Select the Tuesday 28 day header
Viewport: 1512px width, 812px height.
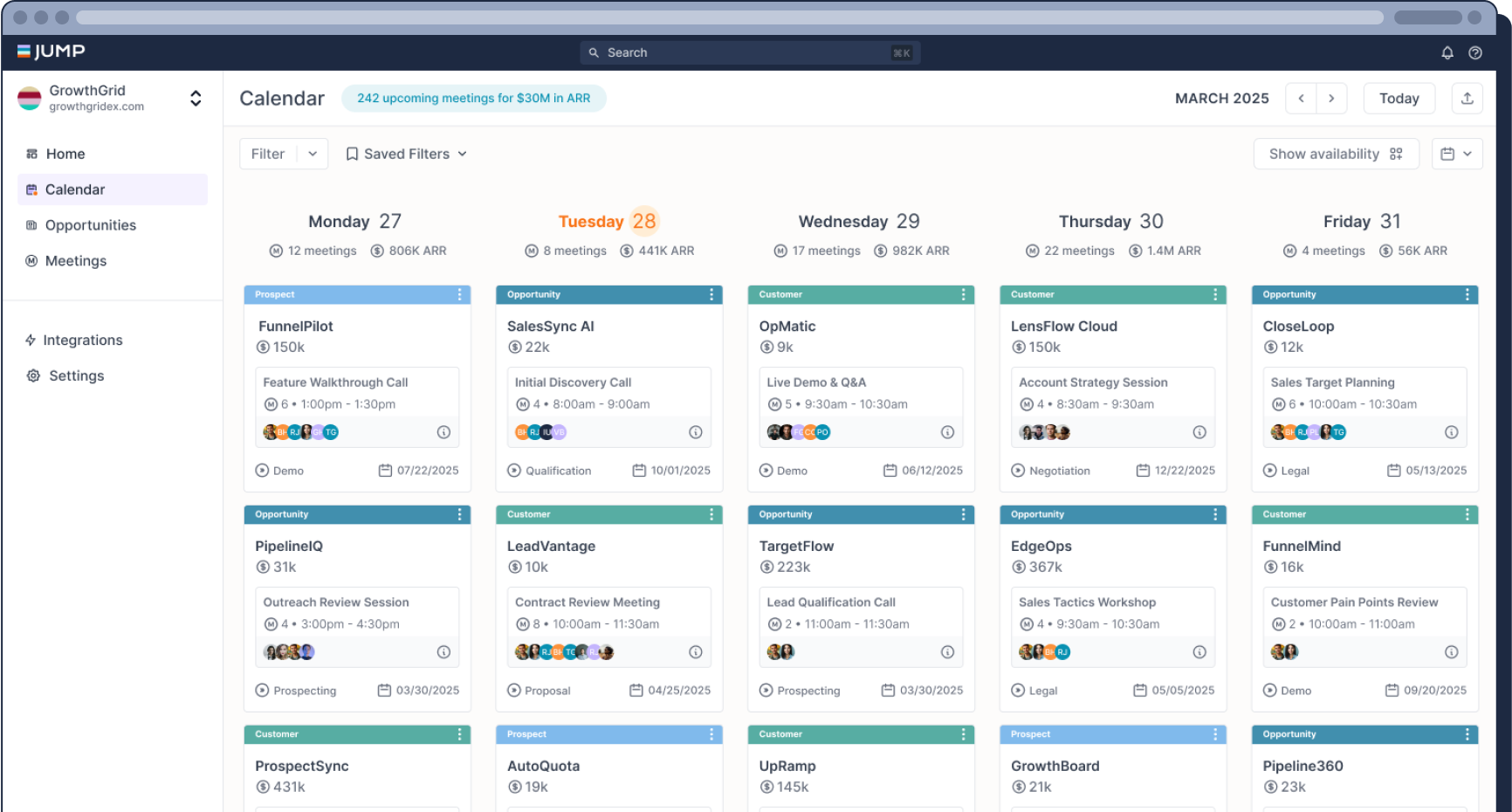tap(608, 222)
